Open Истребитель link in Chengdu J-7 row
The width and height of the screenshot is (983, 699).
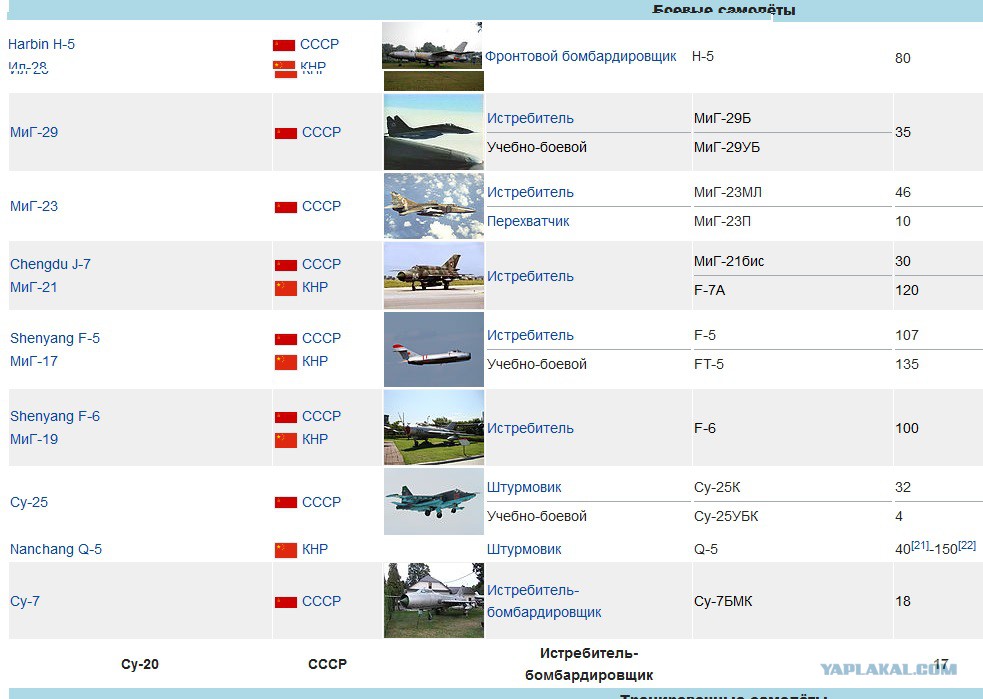tap(530, 276)
